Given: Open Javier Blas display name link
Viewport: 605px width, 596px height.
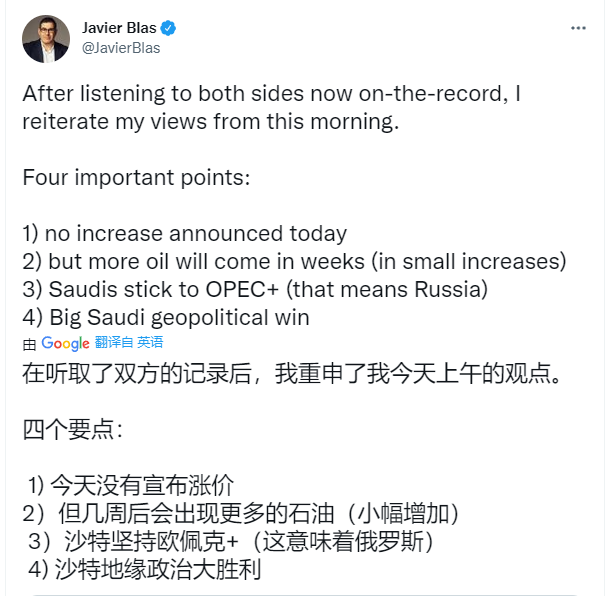Looking at the screenshot, I should point(118,28).
